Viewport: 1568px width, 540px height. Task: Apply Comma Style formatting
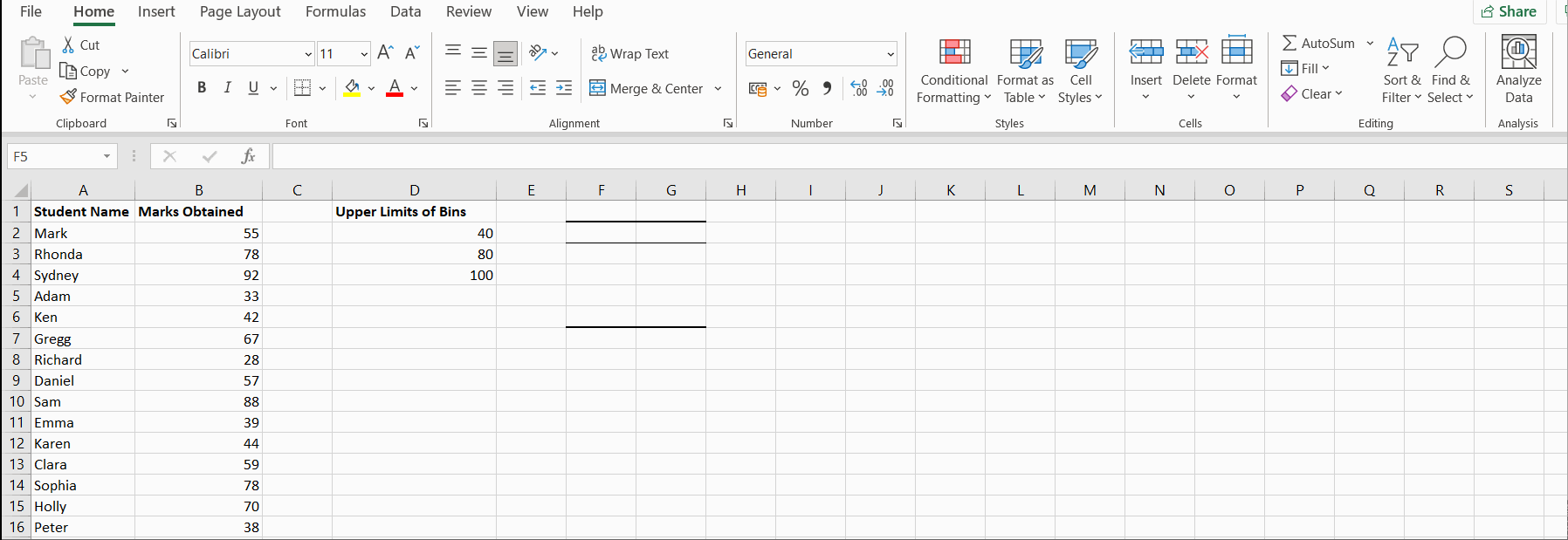tap(827, 88)
